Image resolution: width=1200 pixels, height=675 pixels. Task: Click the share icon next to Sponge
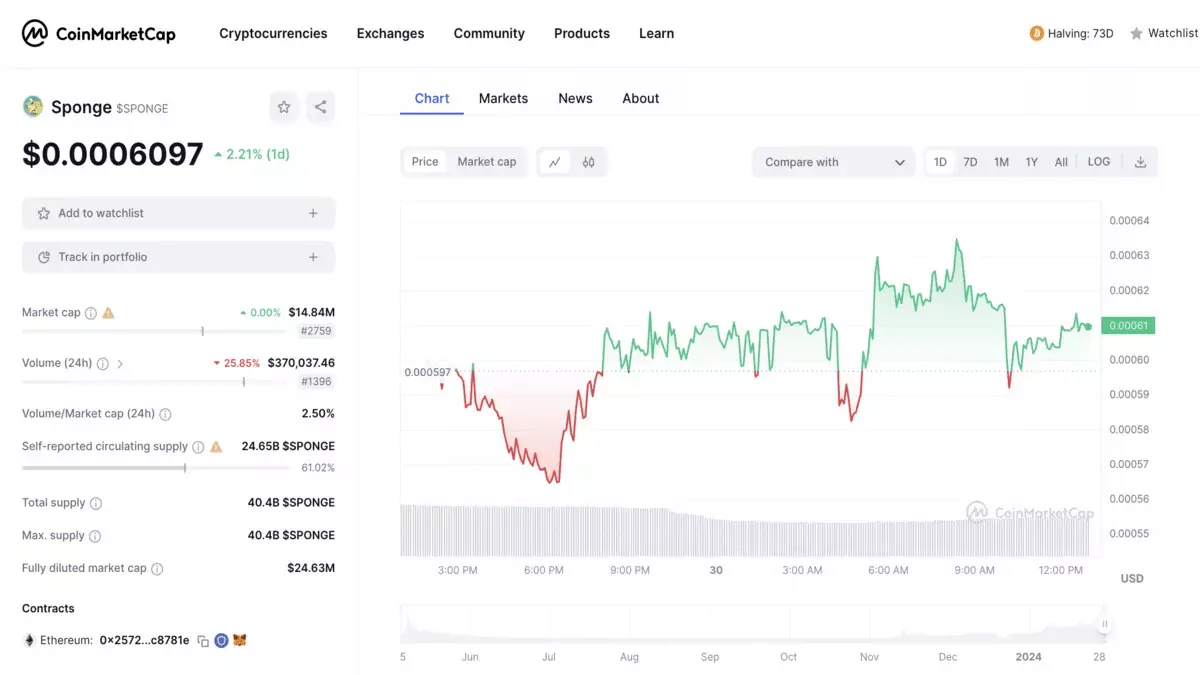pyautogui.click(x=320, y=107)
